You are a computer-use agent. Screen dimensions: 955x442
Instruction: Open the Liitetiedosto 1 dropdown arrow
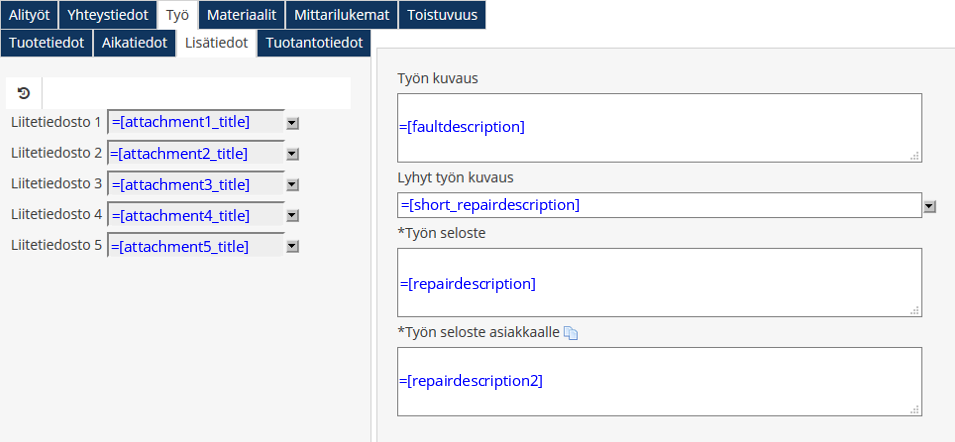[x=293, y=123]
